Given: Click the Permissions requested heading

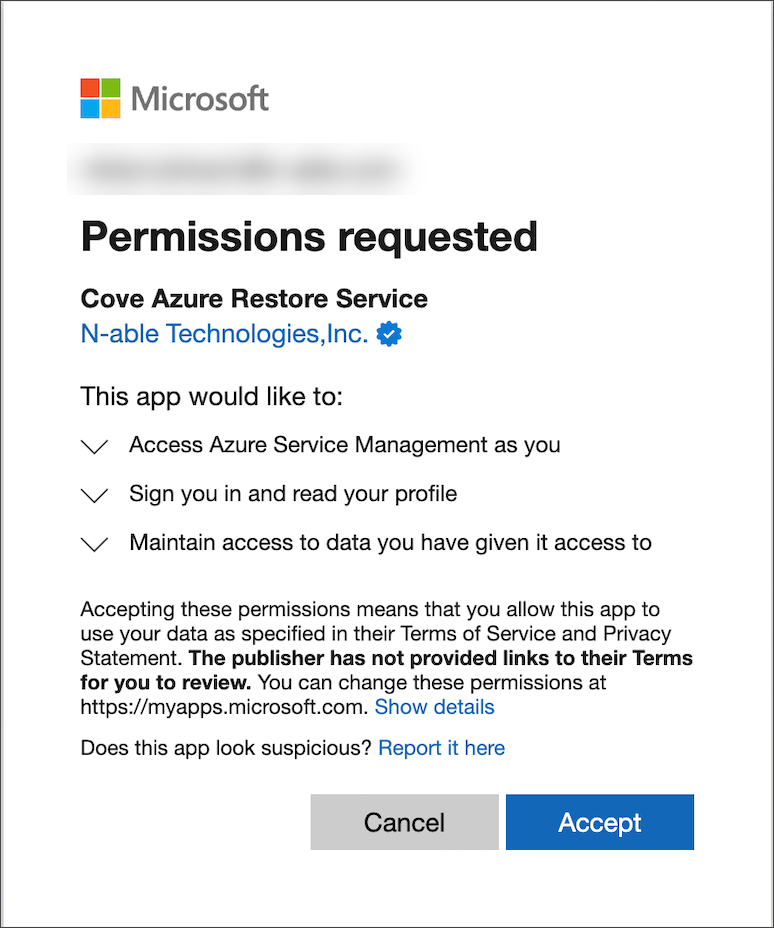Looking at the screenshot, I should click(x=309, y=237).
